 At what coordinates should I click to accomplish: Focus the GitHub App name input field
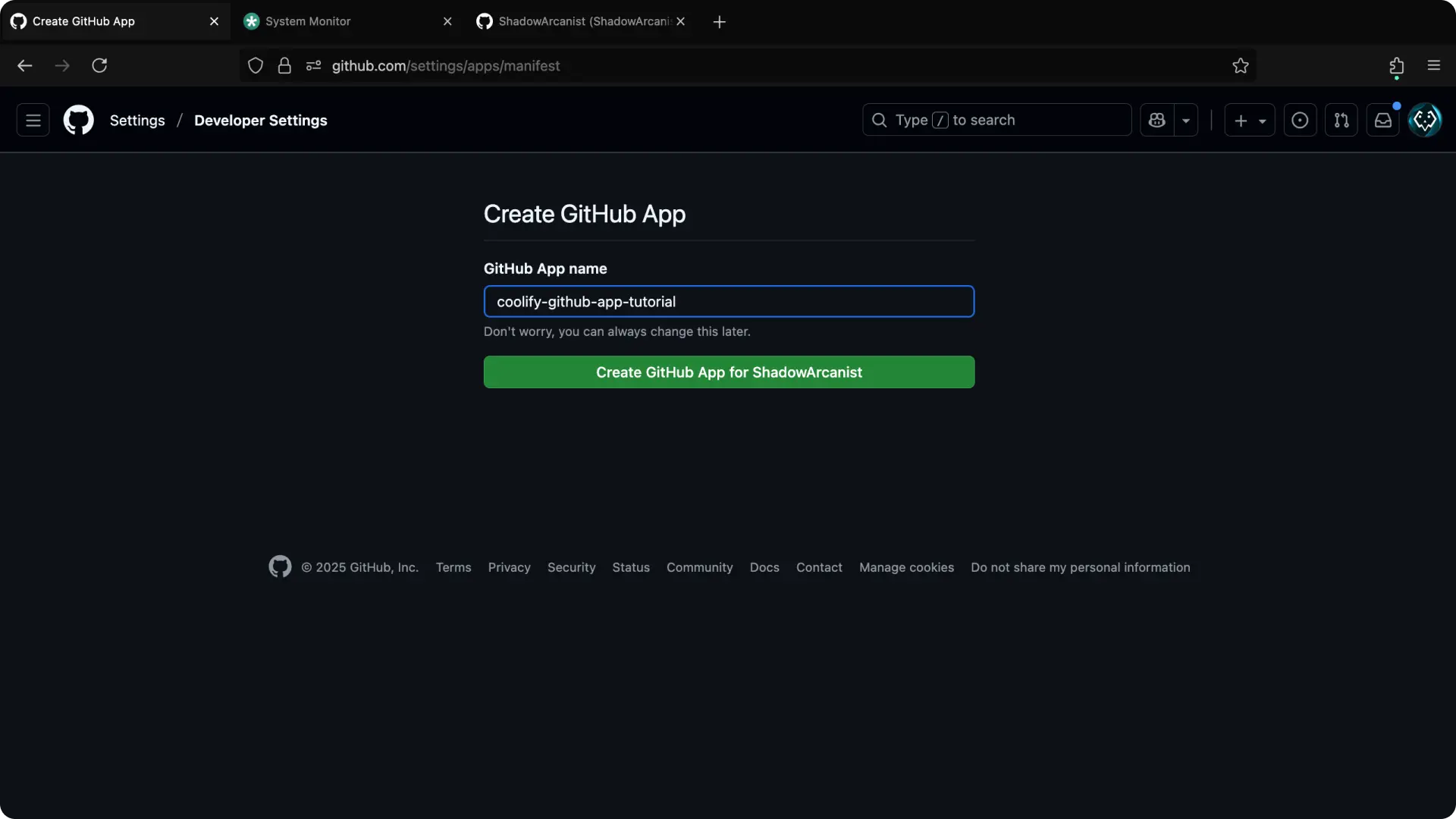729,302
